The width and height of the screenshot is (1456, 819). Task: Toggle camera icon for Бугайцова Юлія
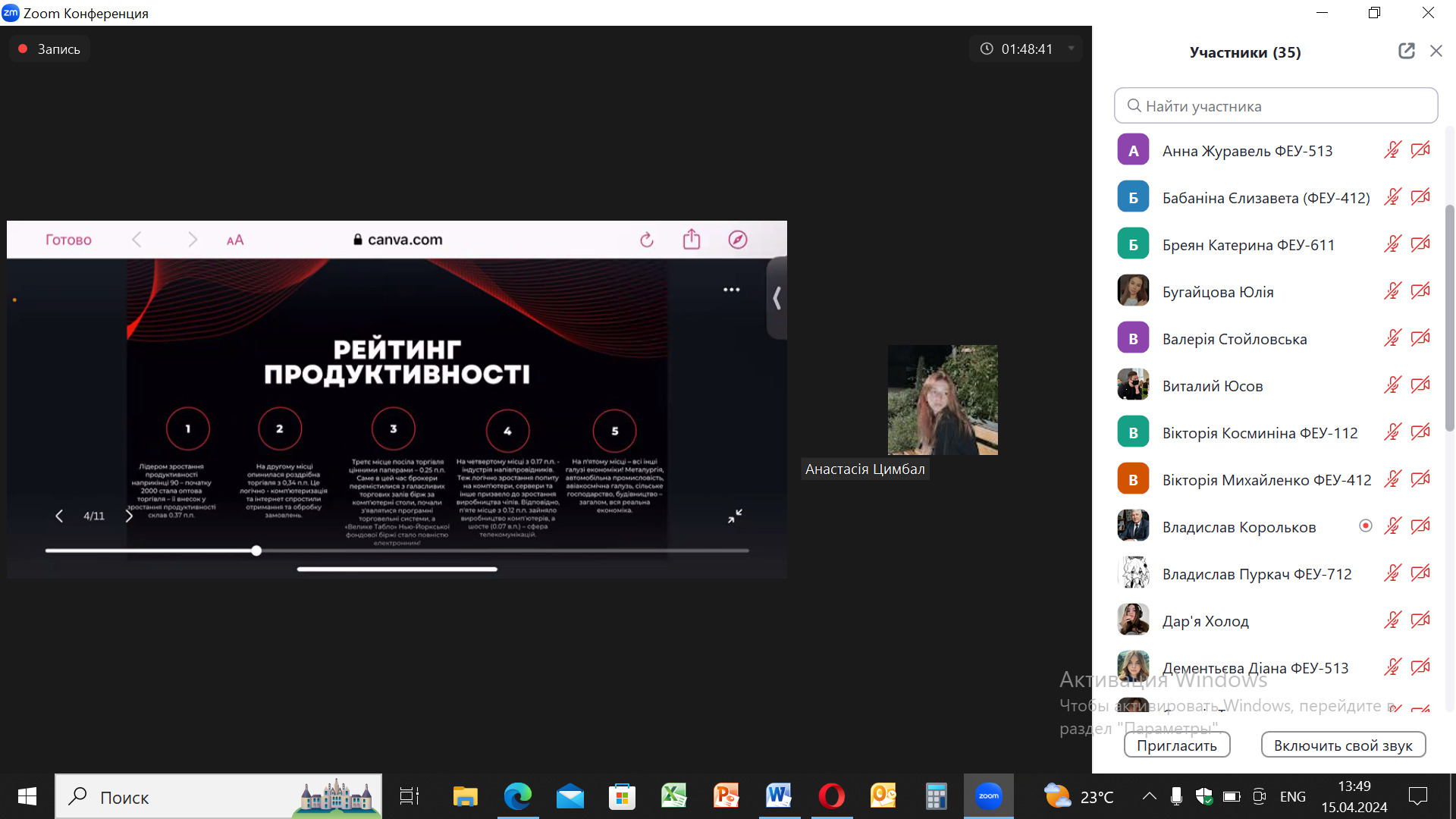[1420, 291]
